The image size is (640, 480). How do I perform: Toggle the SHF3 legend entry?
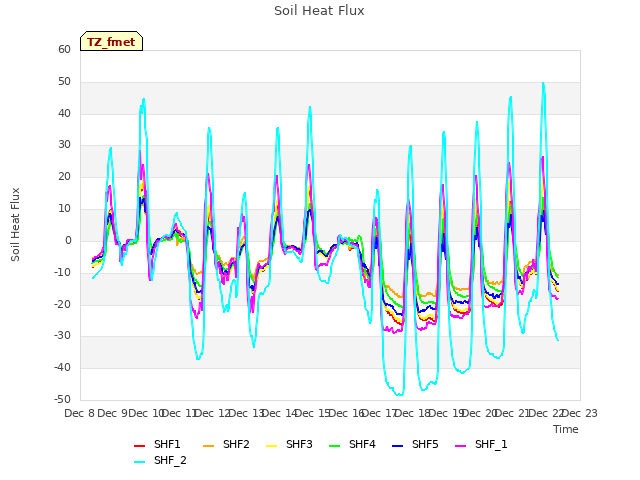pos(289,444)
